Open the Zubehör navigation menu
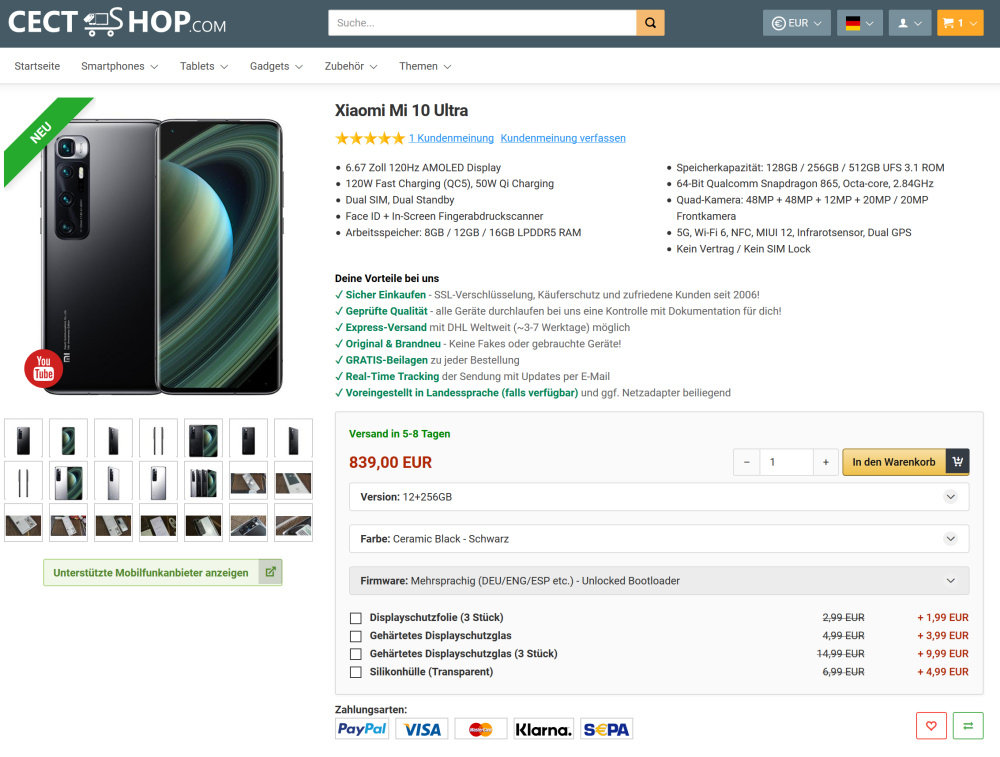The width and height of the screenshot is (1000, 757). 350,66
